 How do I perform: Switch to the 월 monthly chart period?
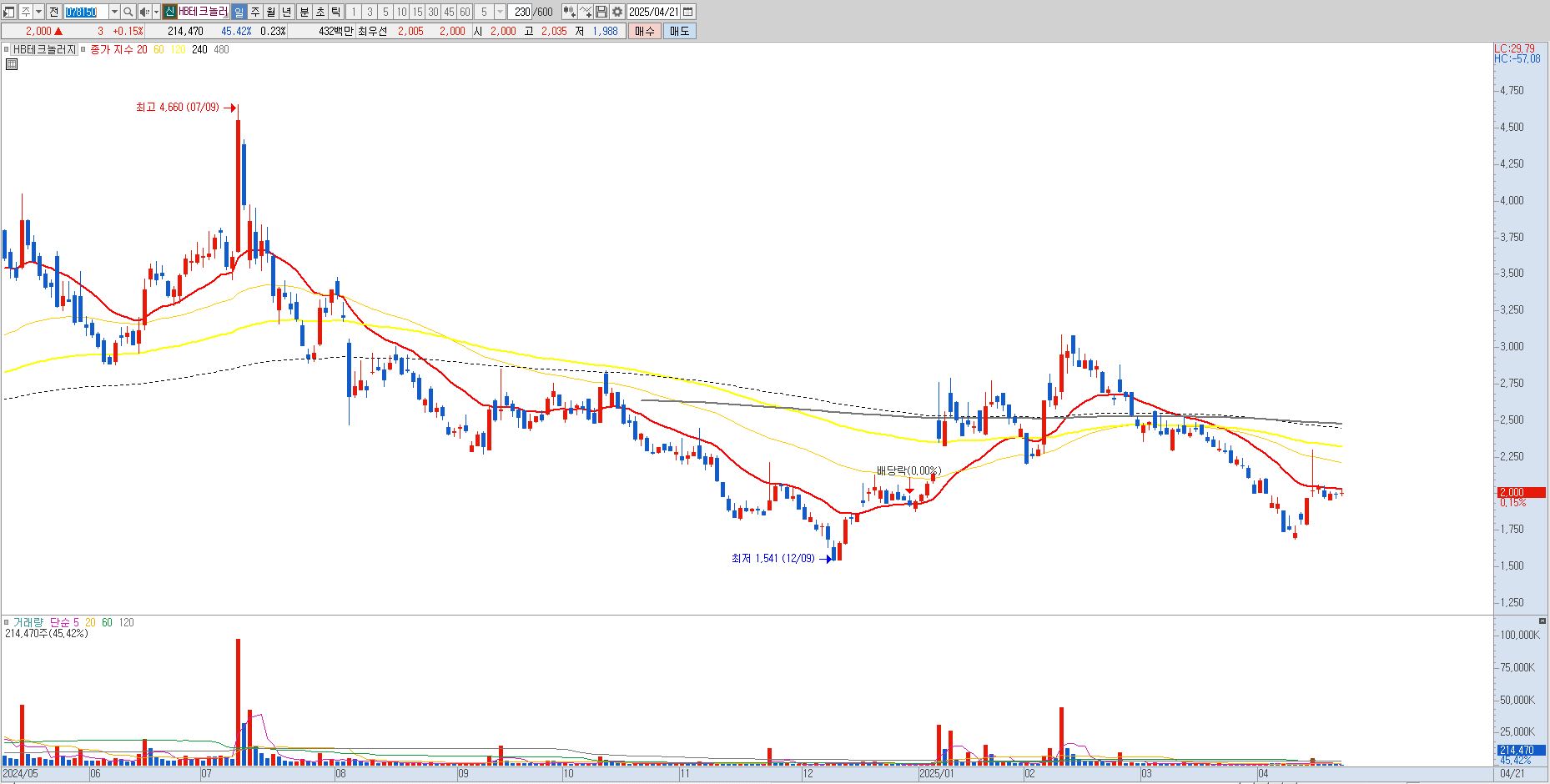[271, 12]
